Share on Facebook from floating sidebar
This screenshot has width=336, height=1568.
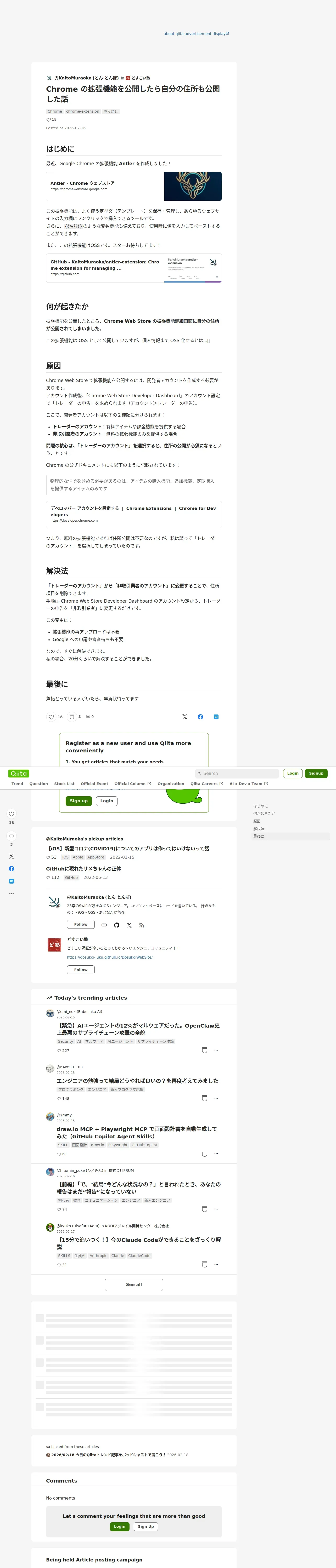11,869
